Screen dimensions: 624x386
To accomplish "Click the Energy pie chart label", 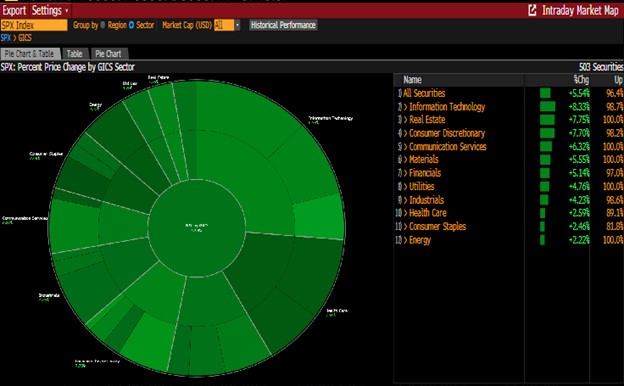I will click(x=96, y=106).
